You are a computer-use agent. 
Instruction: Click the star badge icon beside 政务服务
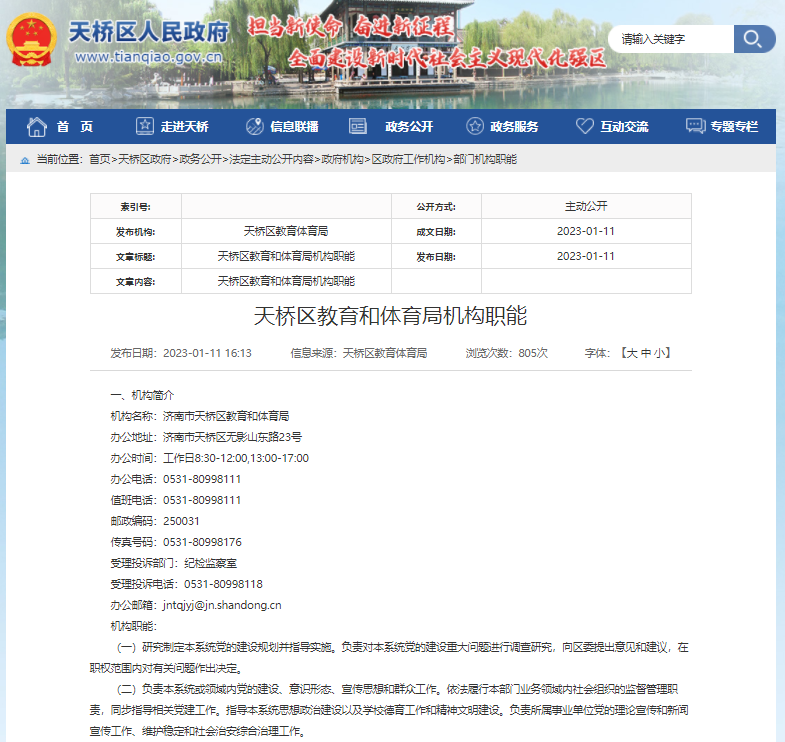[x=475, y=126]
